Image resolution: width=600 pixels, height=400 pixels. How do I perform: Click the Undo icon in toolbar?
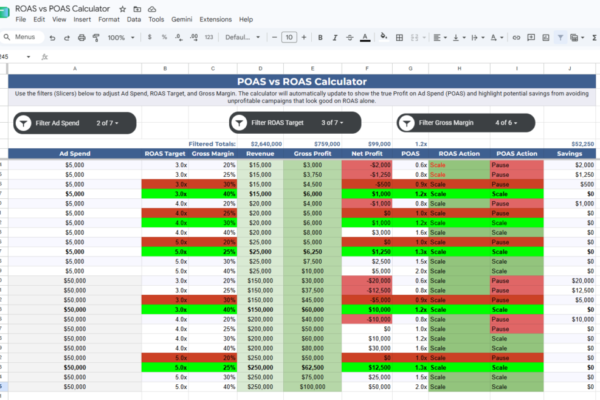click(52, 38)
